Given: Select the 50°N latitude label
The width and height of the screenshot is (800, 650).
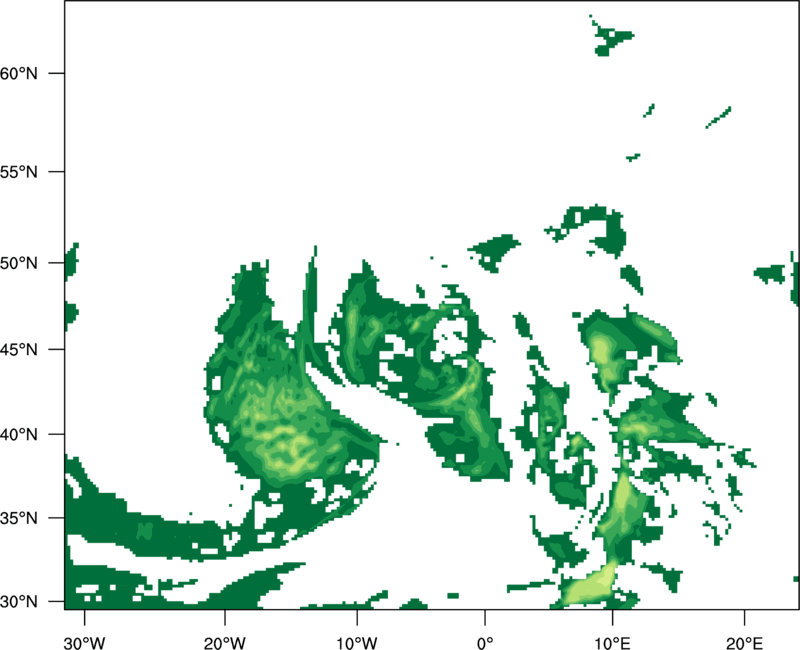Looking at the screenshot, I should 18,263.
